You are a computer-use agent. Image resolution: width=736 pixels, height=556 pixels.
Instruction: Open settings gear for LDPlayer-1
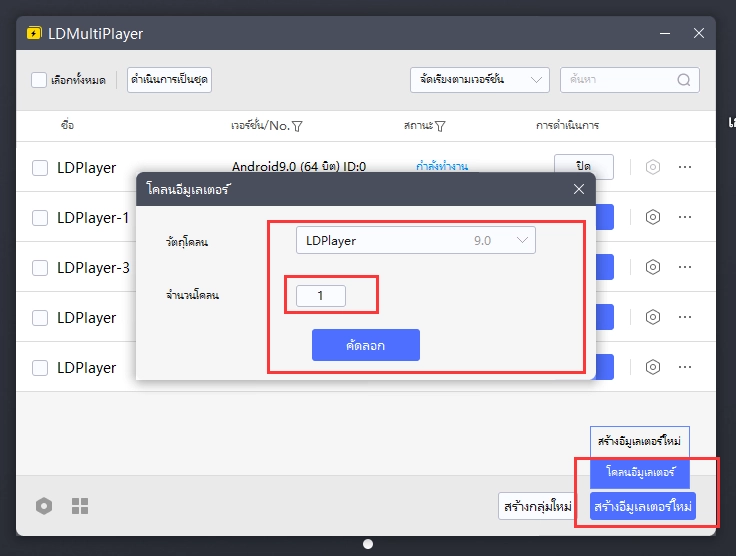652,217
